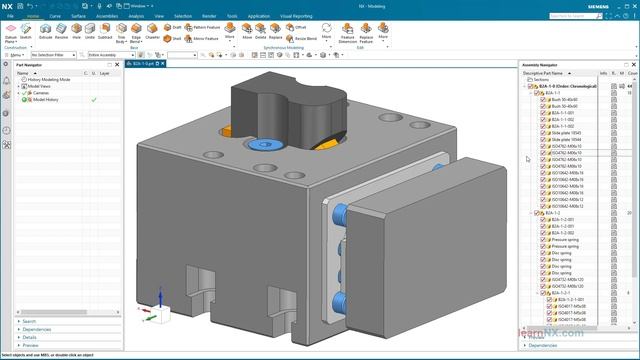Choose the Revolve tool
Screen dimensions: 640x360
(x=61, y=31)
